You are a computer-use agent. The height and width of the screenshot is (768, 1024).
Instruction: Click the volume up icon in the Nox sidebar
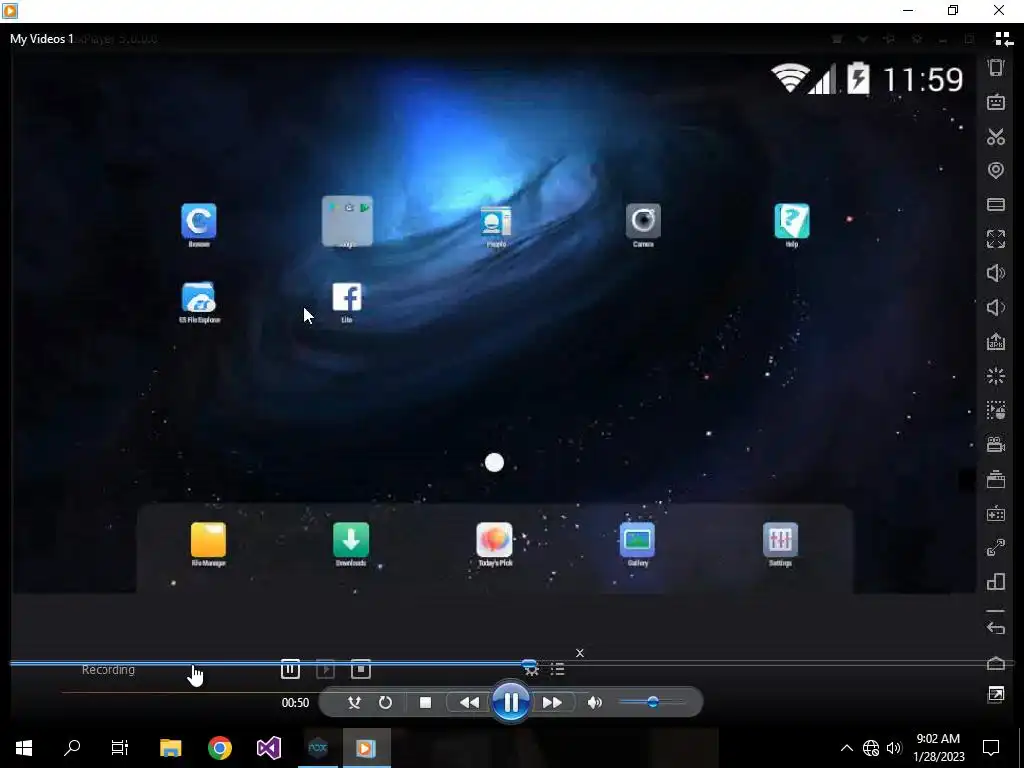click(995, 273)
